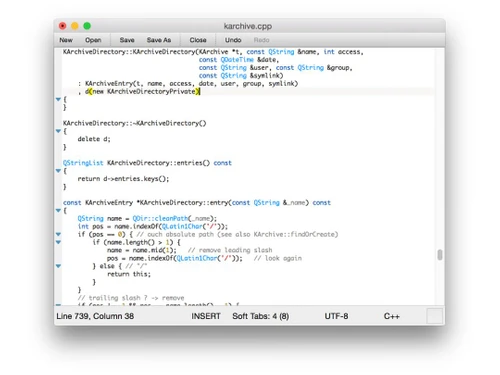Click the empty square status bar box
500x375 pixels.
click(435, 316)
